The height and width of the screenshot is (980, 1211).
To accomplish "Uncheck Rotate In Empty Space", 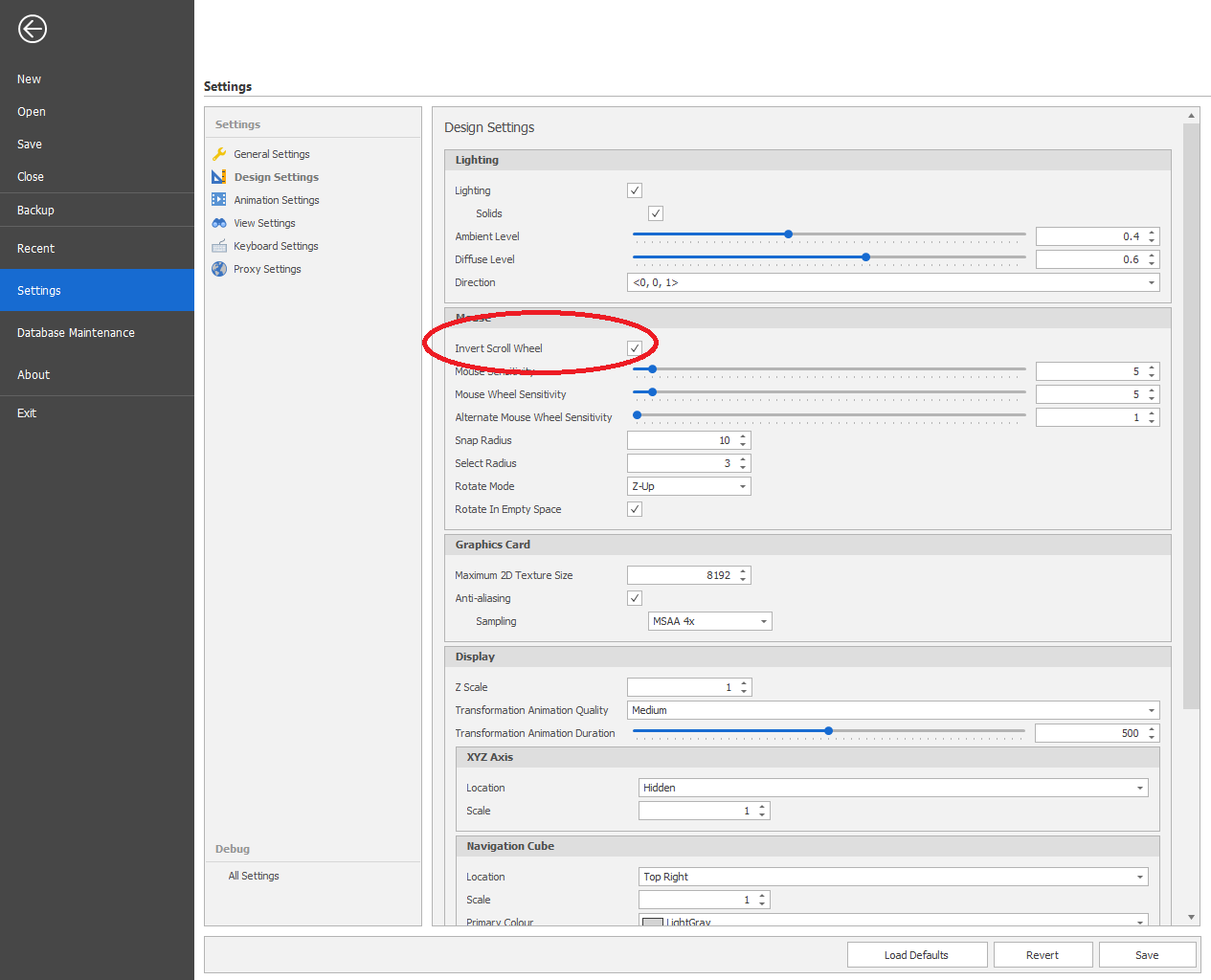I will click(x=635, y=509).
